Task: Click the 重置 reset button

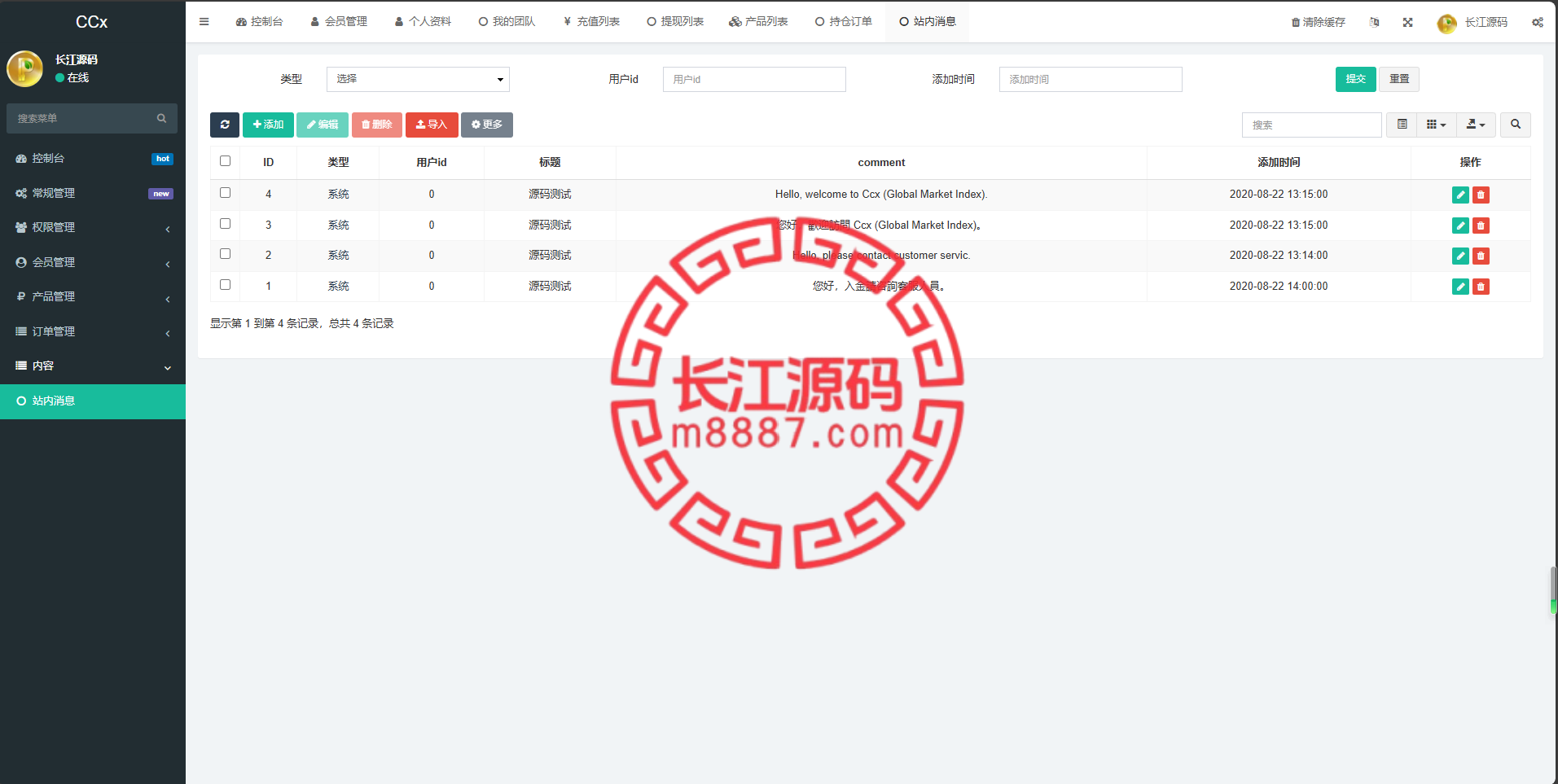Action: click(x=1399, y=79)
